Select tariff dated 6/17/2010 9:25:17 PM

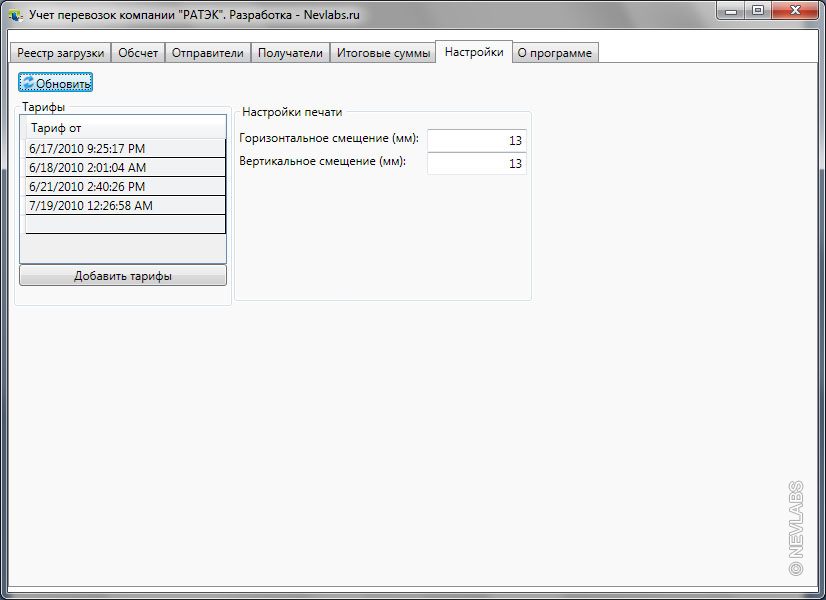pyautogui.click(x=122, y=149)
